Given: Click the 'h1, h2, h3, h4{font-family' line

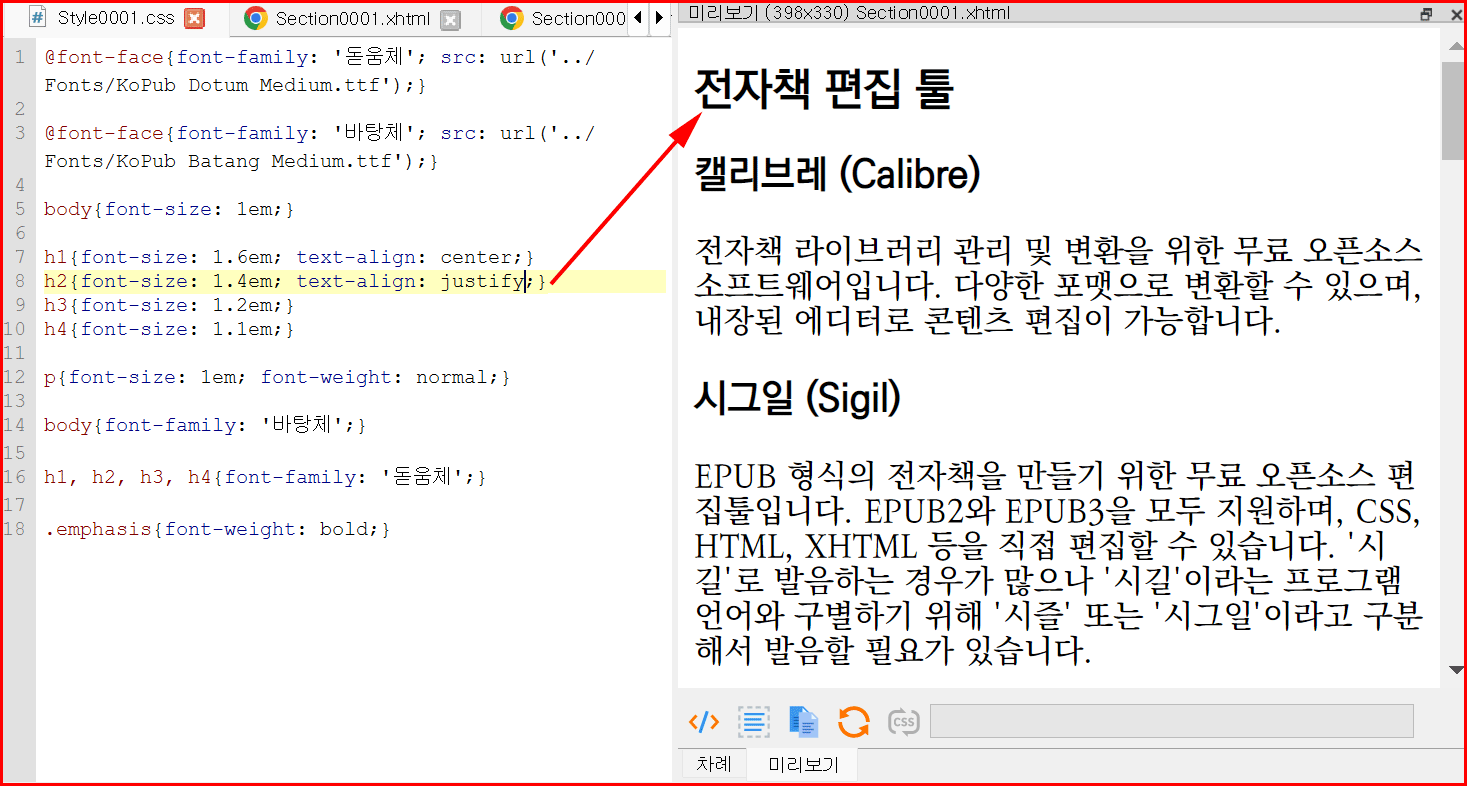Looking at the screenshot, I should (265, 478).
